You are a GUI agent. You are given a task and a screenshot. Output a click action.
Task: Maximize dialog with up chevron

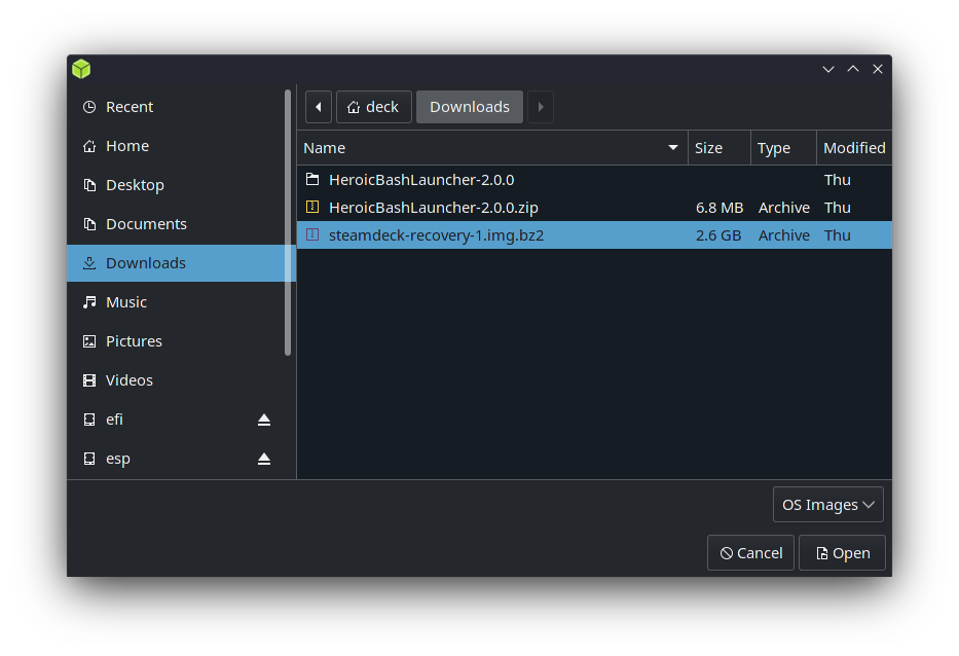[x=853, y=69]
